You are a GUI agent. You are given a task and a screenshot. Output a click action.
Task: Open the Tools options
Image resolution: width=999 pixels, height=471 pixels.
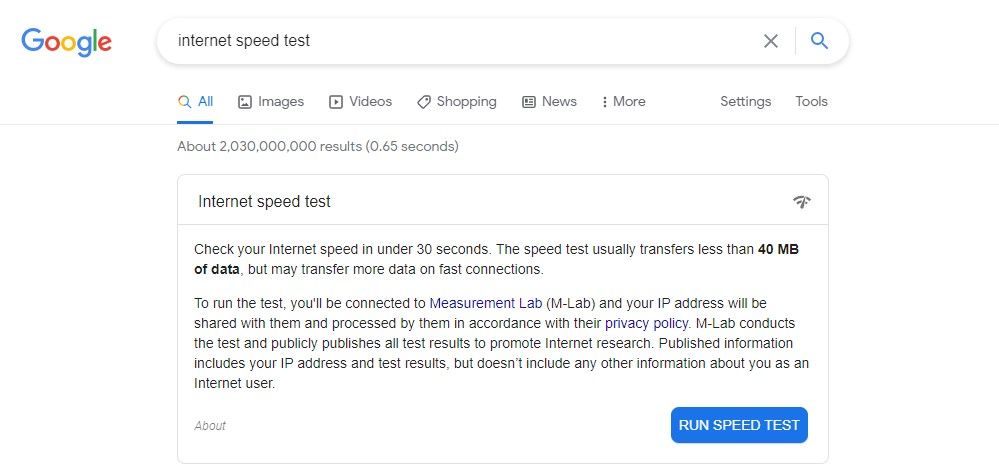click(x=811, y=101)
